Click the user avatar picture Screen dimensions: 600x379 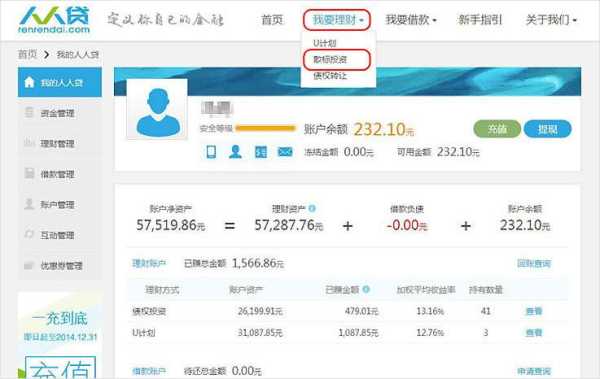click(157, 109)
